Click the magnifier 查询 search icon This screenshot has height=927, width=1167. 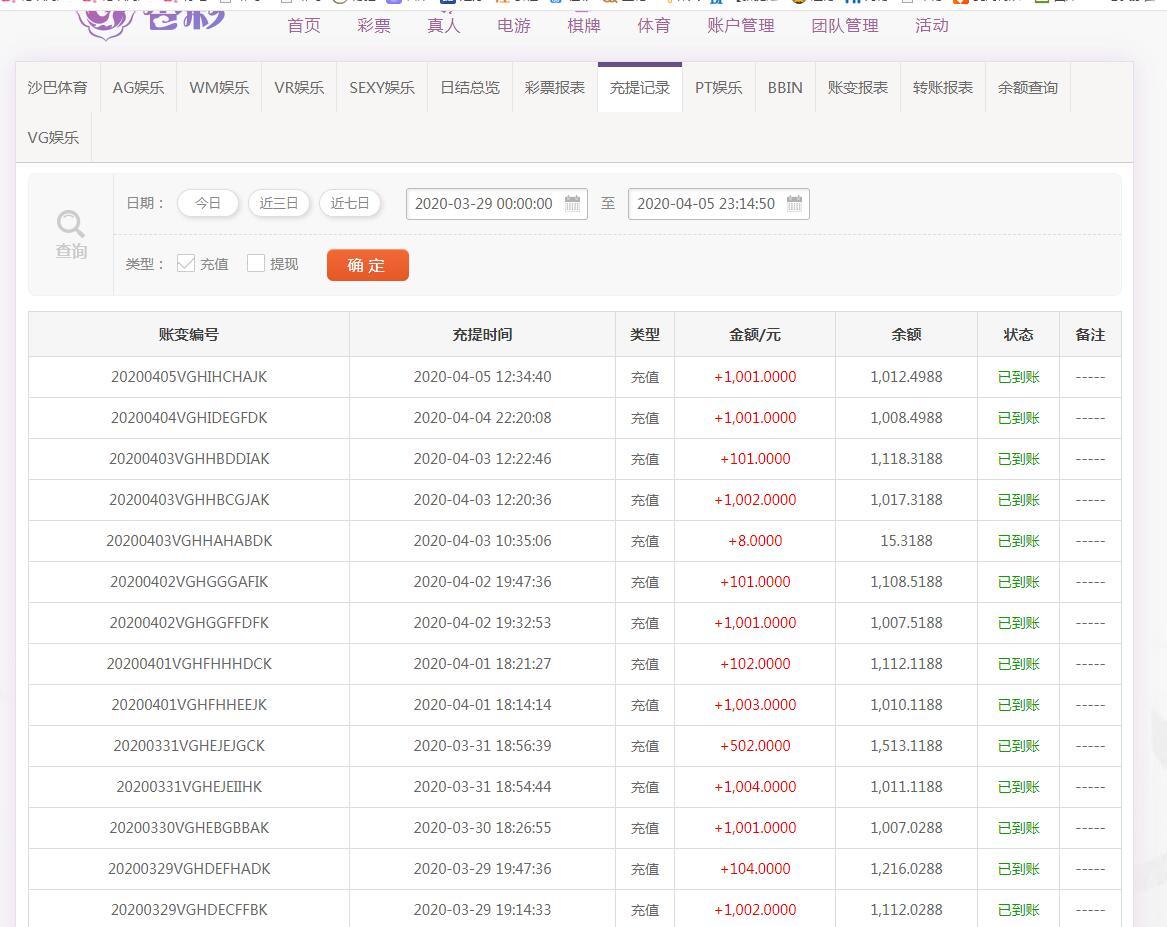tap(71, 234)
